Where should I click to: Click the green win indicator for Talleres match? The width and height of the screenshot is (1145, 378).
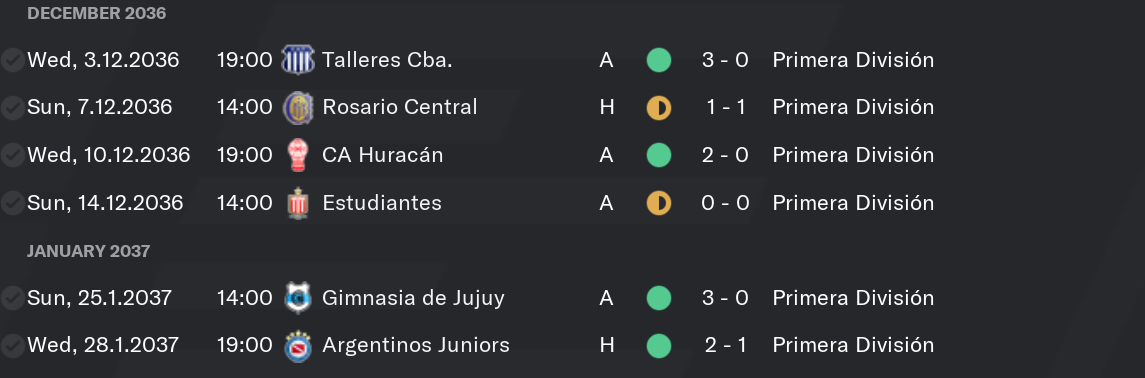click(x=659, y=60)
